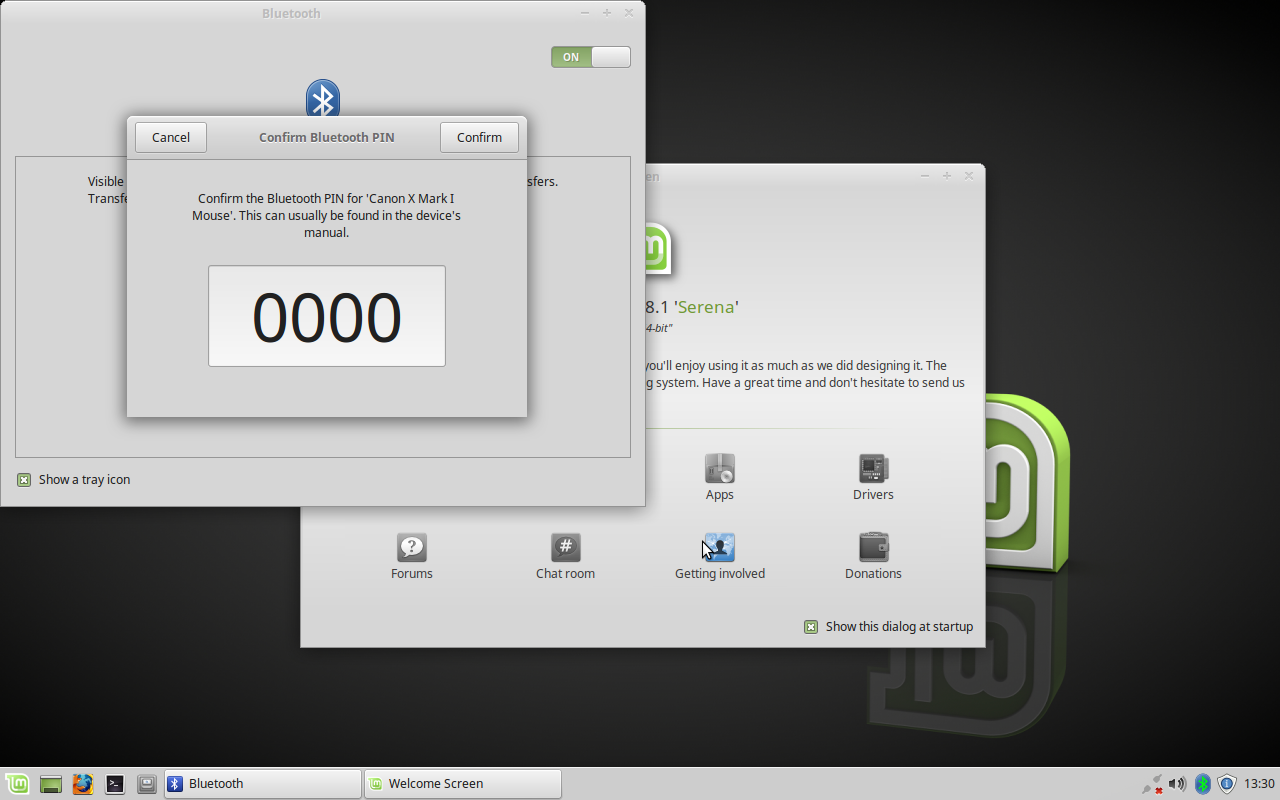Select the Welcome Screen taskbar entry

click(462, 783)
